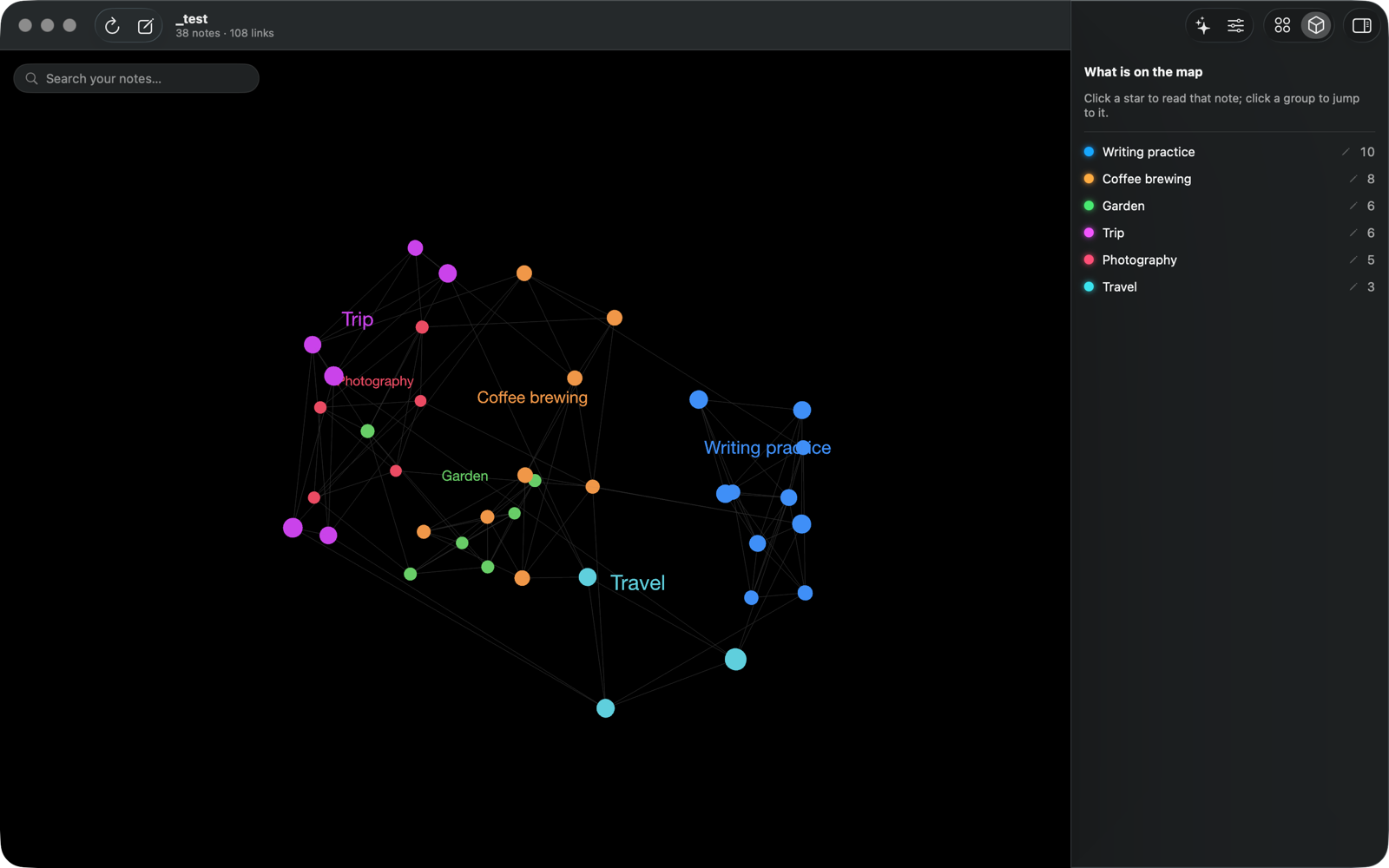Click the green "Garden" label on the map
The image size is (1389, 868).
[x=464, y=476]
